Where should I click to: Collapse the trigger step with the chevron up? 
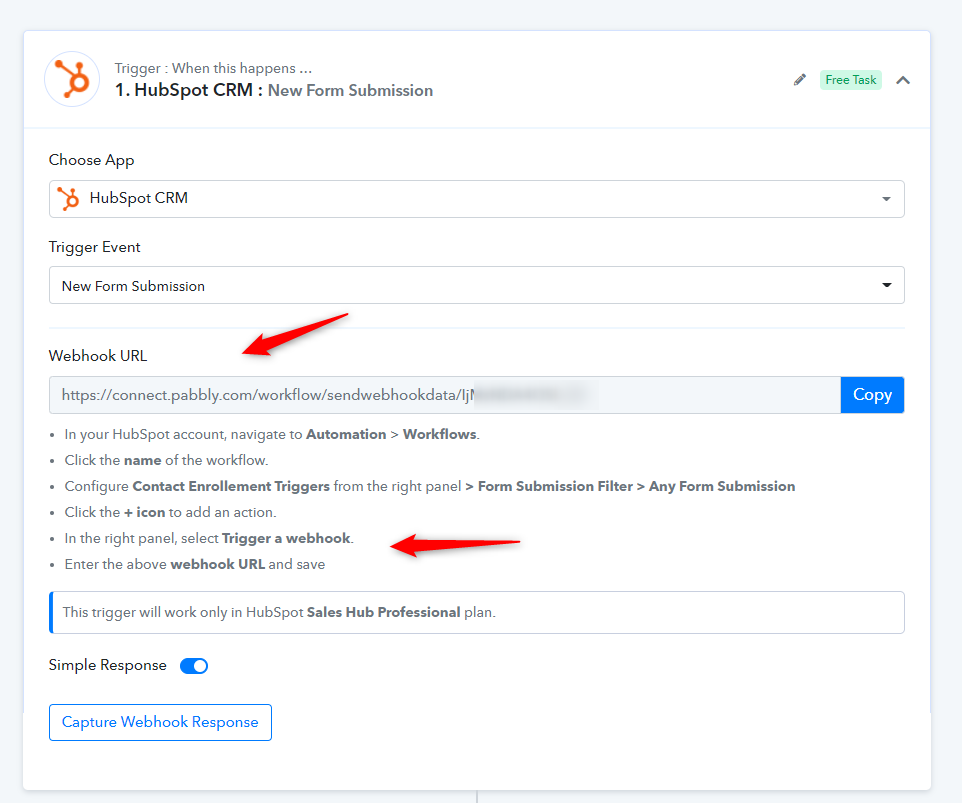[902, 80]
